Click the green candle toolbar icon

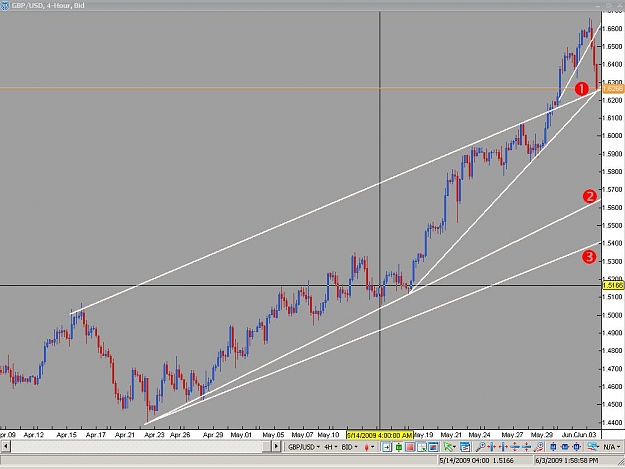coord(399,447)
